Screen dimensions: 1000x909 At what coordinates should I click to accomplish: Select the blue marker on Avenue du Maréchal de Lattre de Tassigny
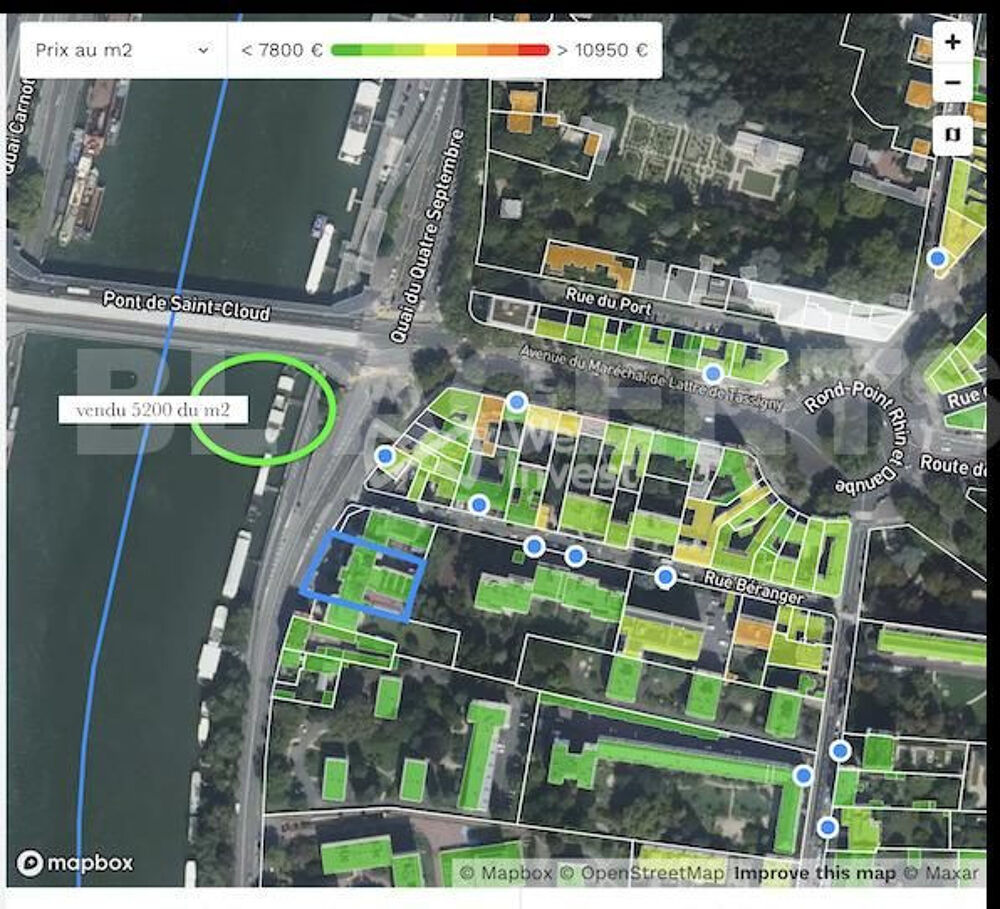712,373
